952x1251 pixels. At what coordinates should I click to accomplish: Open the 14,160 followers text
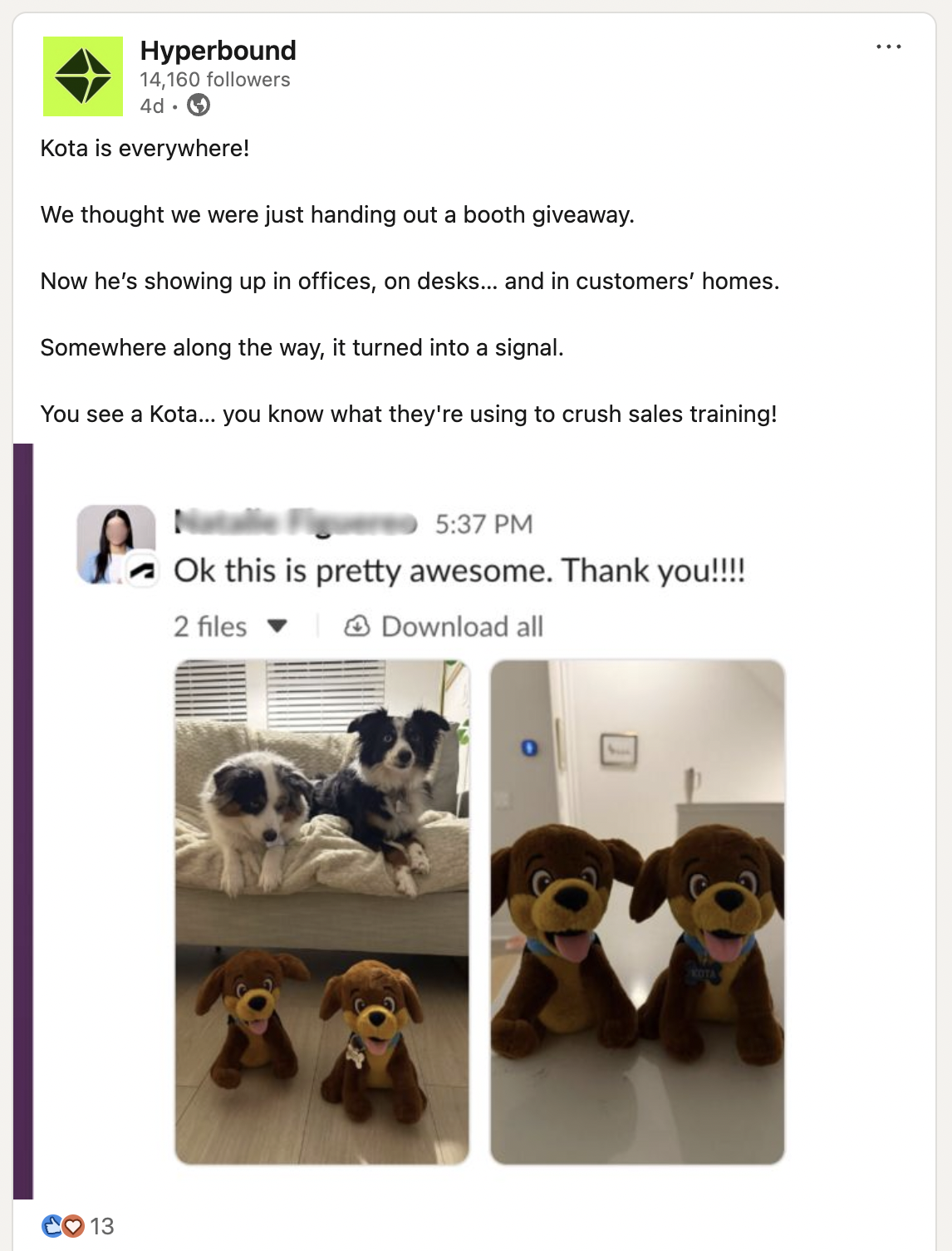coord(215,80)
